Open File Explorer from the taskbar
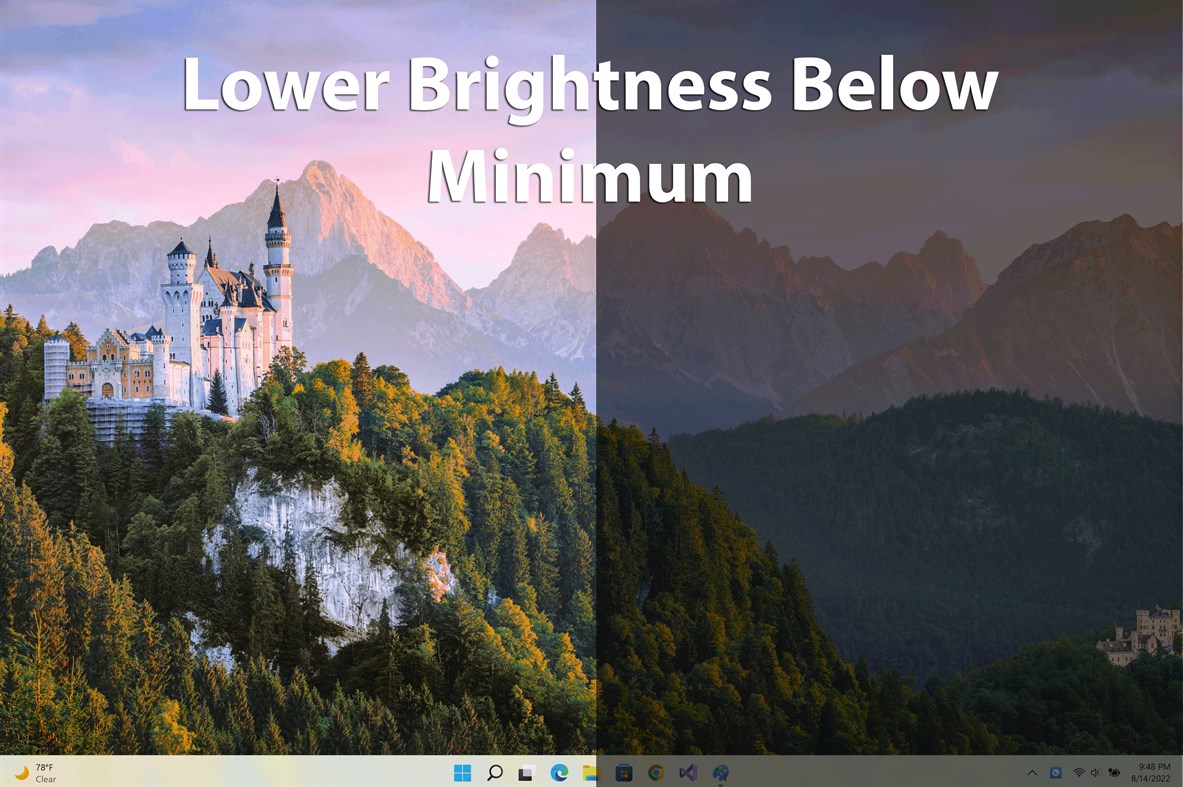Image resolution: width=1183 pixels, height=787 pixels. 590,772
